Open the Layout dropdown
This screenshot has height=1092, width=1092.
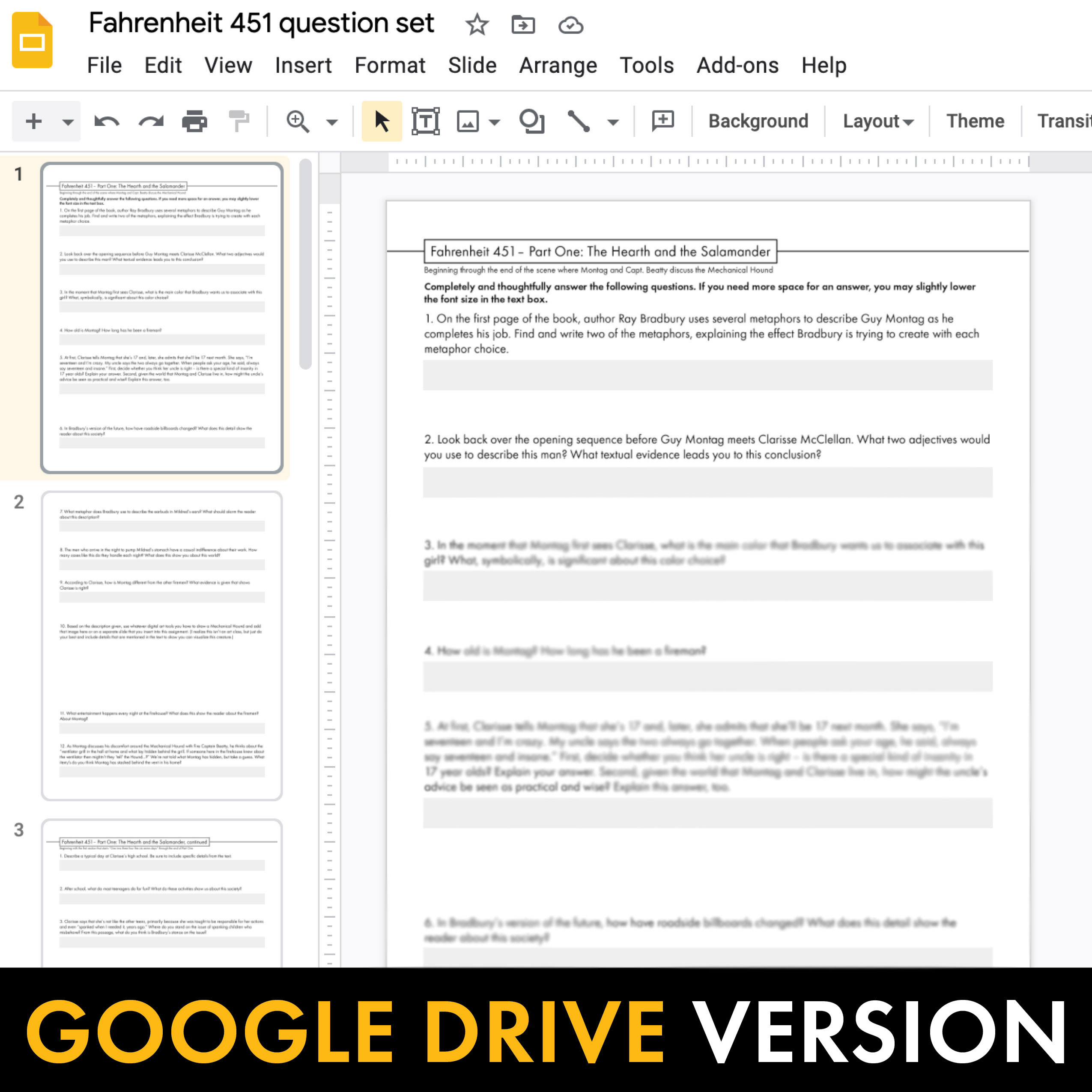[x=878, y=121]
